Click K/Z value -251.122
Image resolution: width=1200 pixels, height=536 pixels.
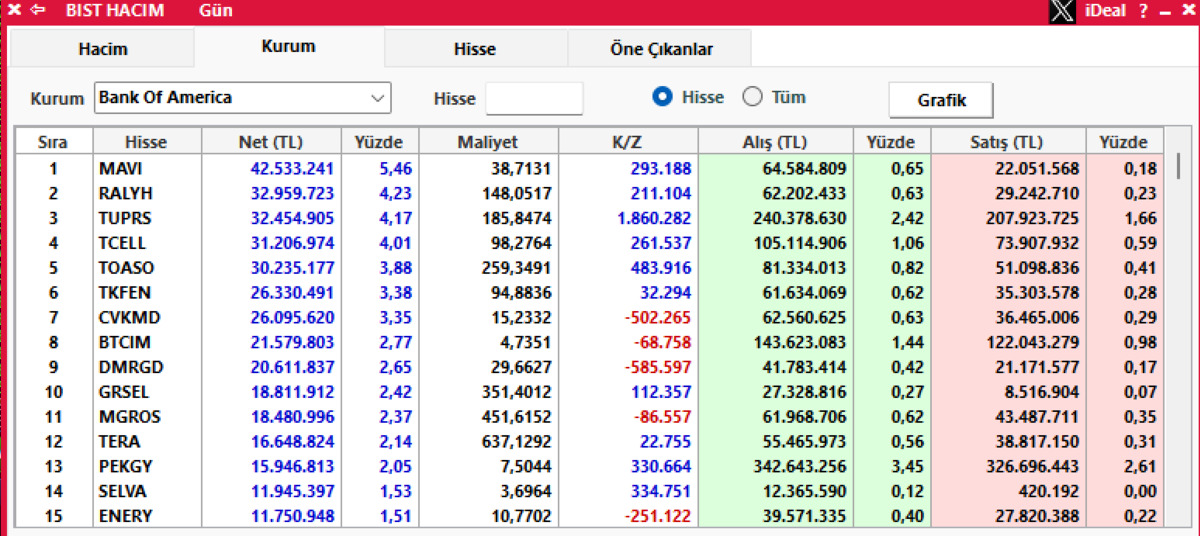(x=657, y=516)
